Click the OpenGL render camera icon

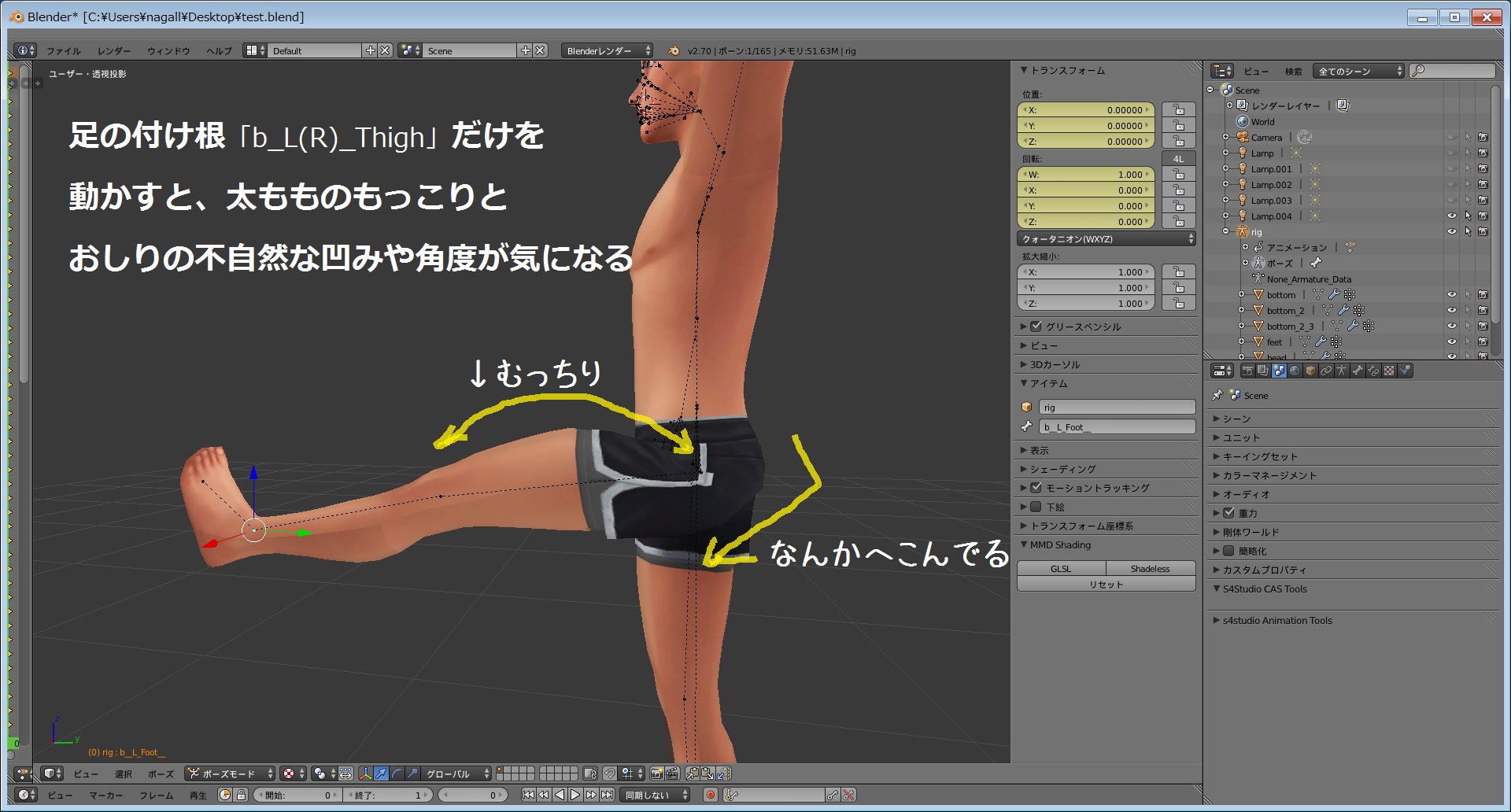point(656,773)
